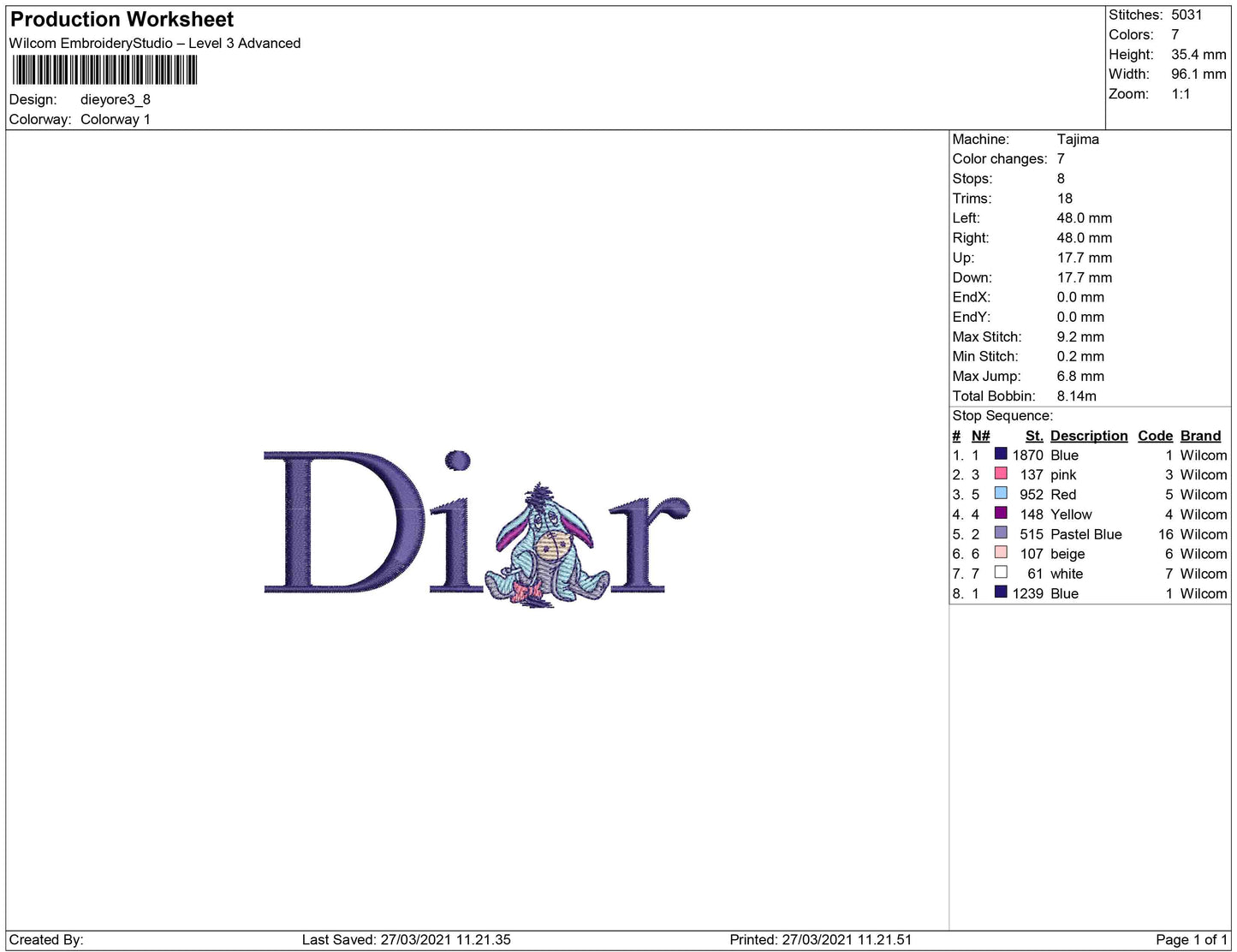Pick the light blue swatch labeled Red
The width and height of the screenshot is (1237, 952).
point(1000,493)
